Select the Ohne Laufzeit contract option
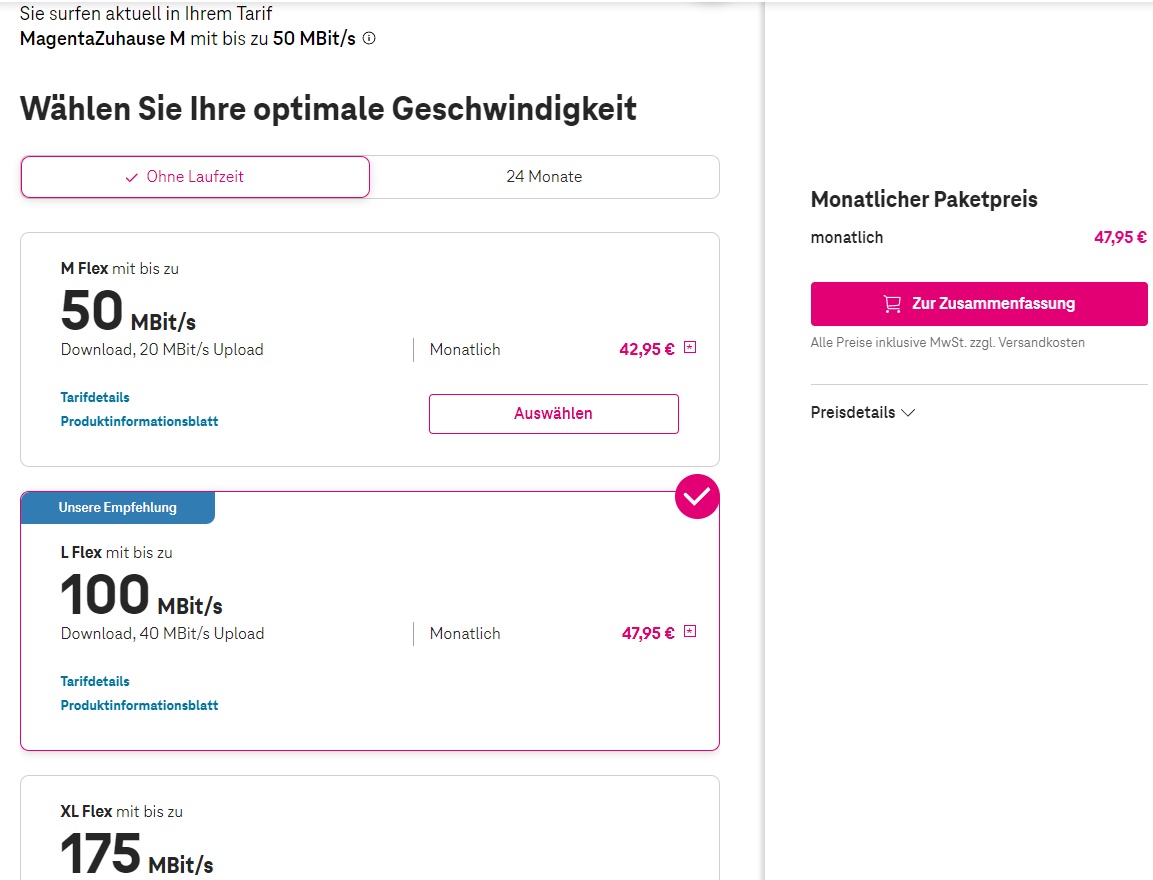The width and height of the screenshot is (1153, 880). point(195,177)
